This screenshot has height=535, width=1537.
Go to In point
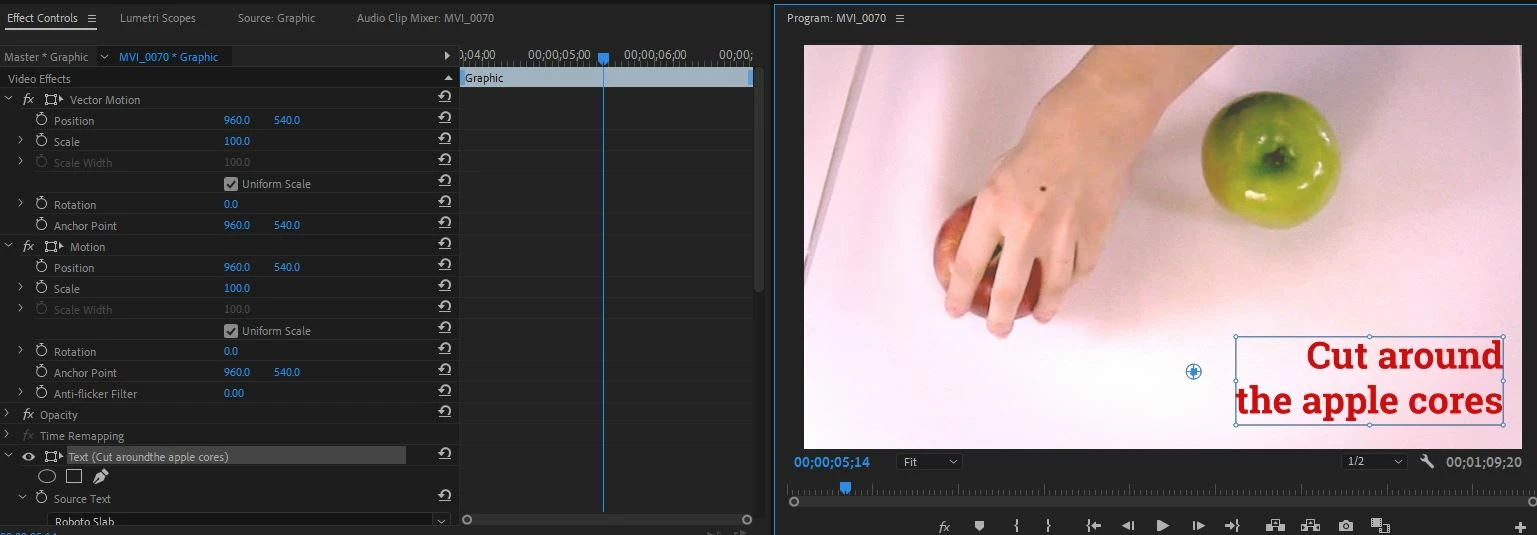pyautogui.click(x=1094, y=526)
